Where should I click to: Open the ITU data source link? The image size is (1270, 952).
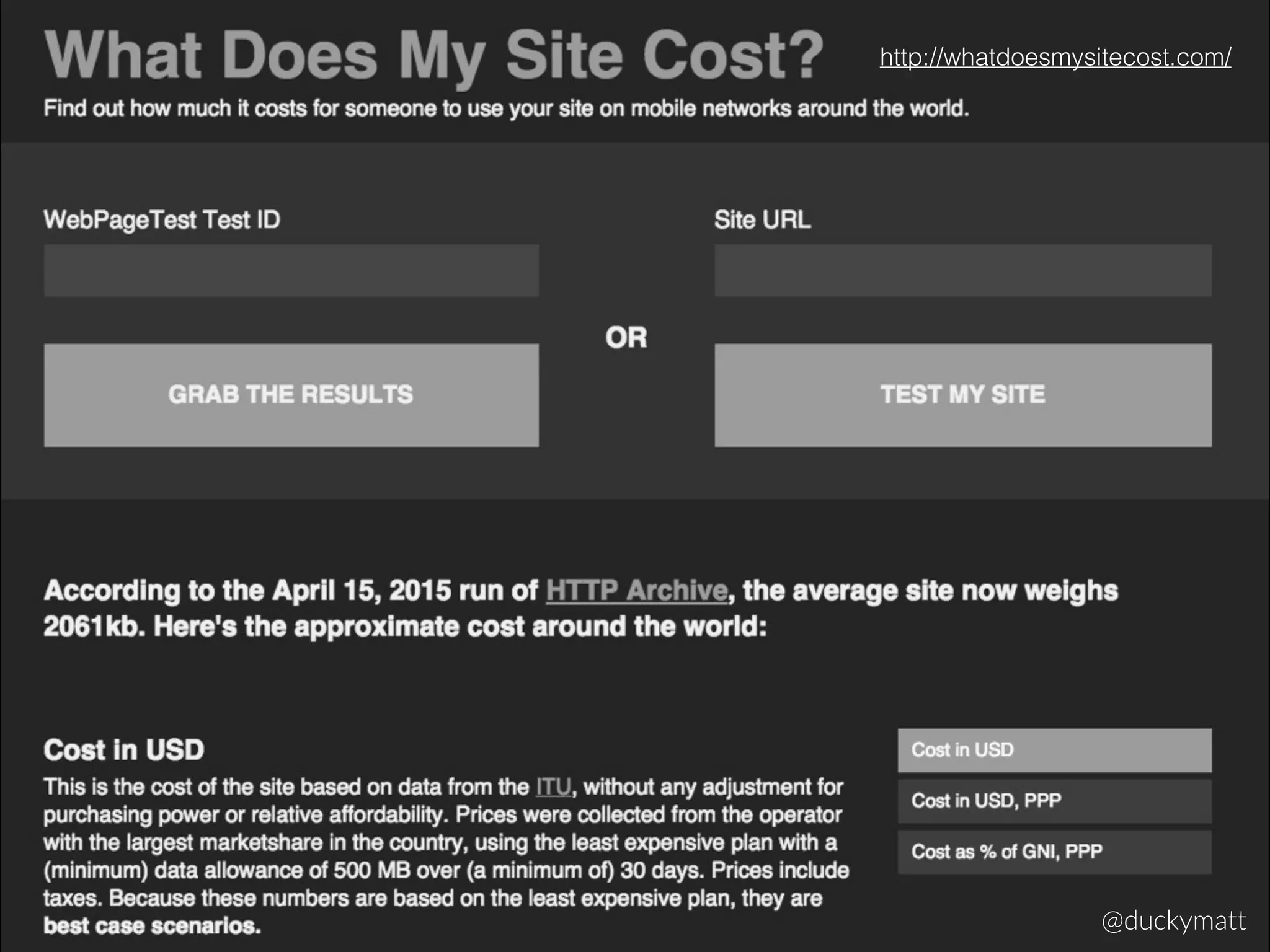pos(553,787)
